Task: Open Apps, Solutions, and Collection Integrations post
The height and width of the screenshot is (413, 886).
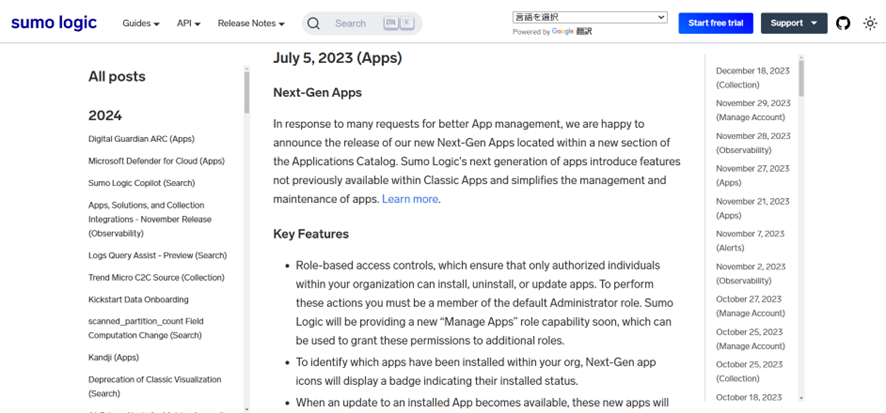Action: click(x=150, y=219)
